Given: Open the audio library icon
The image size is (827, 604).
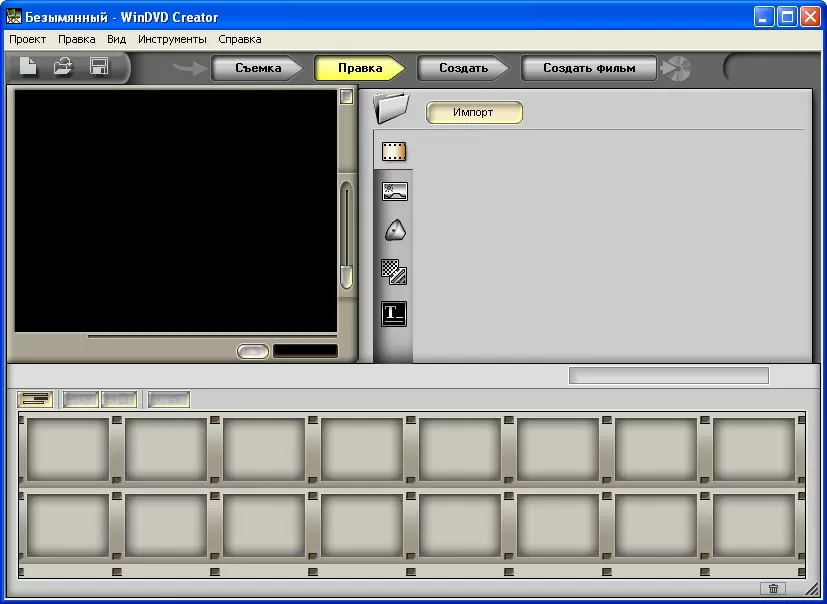Looking at the screenshot, I should (x=394, y=231).
